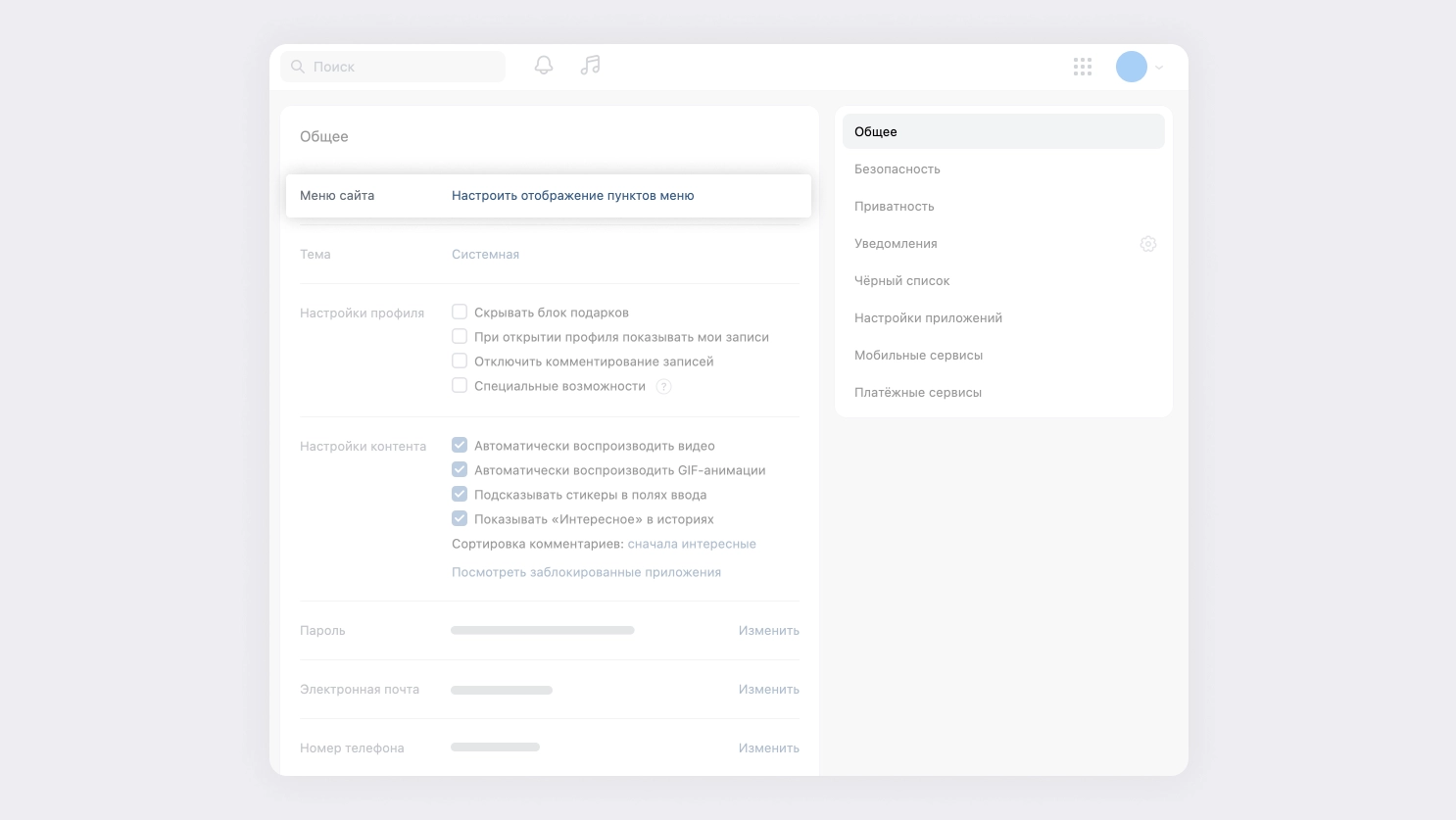Click the Настройки контента label
The image size is (1456, 820).
pyautogui.click(x=363, y=447)
